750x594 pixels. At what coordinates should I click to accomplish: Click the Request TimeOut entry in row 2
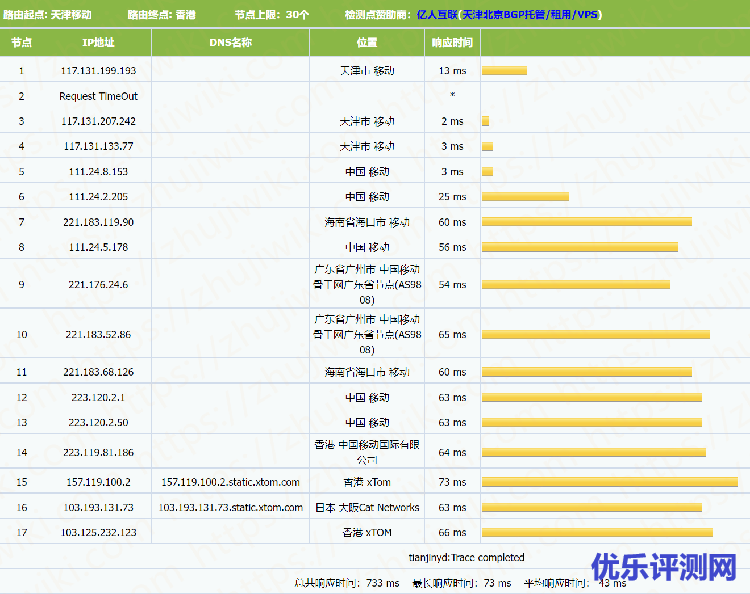coord(98,96)
